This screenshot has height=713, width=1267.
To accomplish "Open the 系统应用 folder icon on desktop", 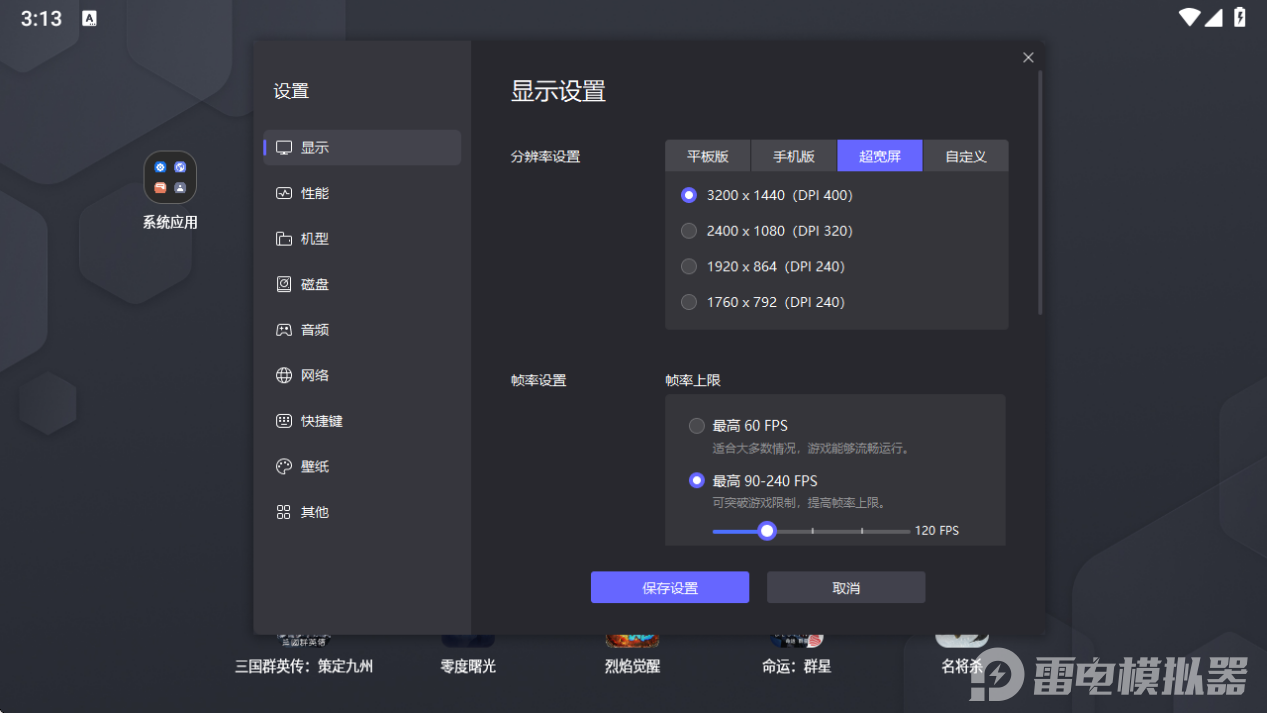I will 170,178.
